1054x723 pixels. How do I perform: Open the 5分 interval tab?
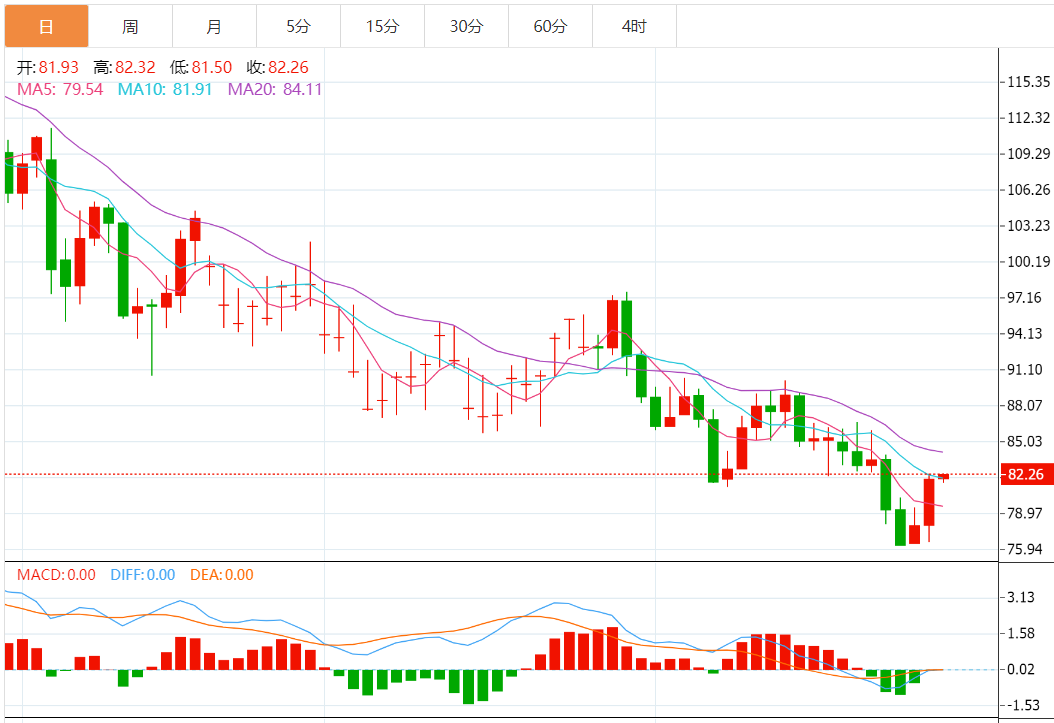coord(298,26)
